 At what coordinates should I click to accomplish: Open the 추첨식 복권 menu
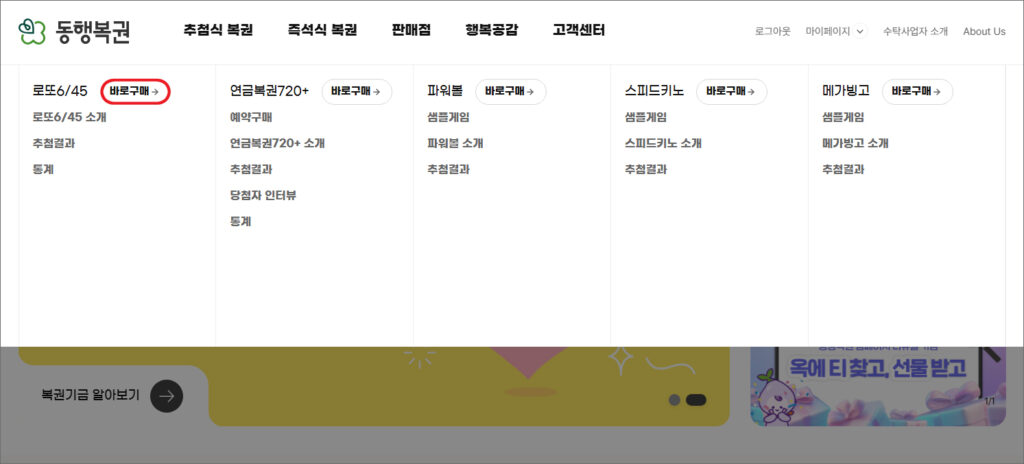(217, 31)
